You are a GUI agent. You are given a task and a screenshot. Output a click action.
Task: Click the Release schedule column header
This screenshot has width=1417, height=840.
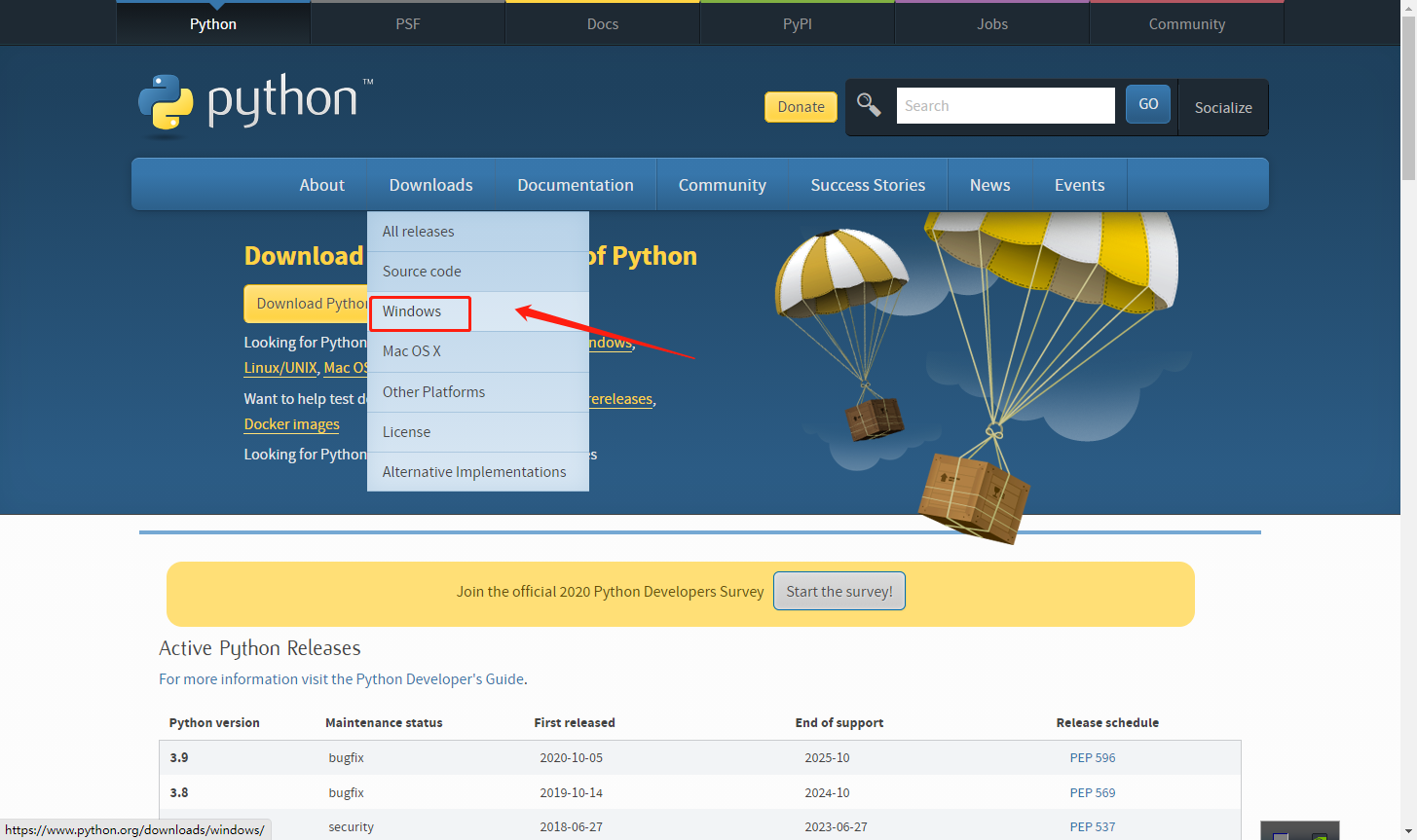[x=1107, y=723]
